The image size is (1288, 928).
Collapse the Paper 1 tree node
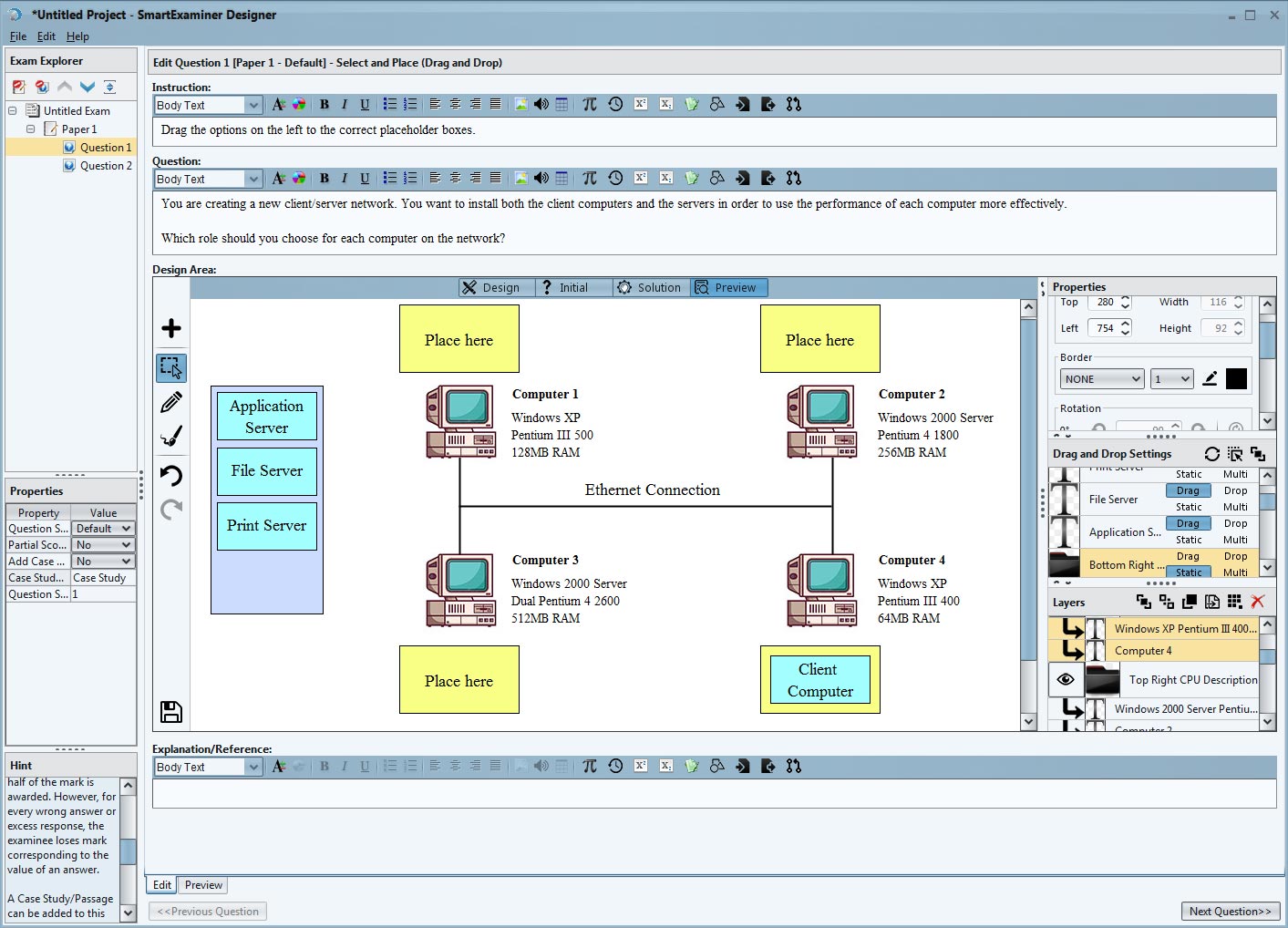pos(31,129)
